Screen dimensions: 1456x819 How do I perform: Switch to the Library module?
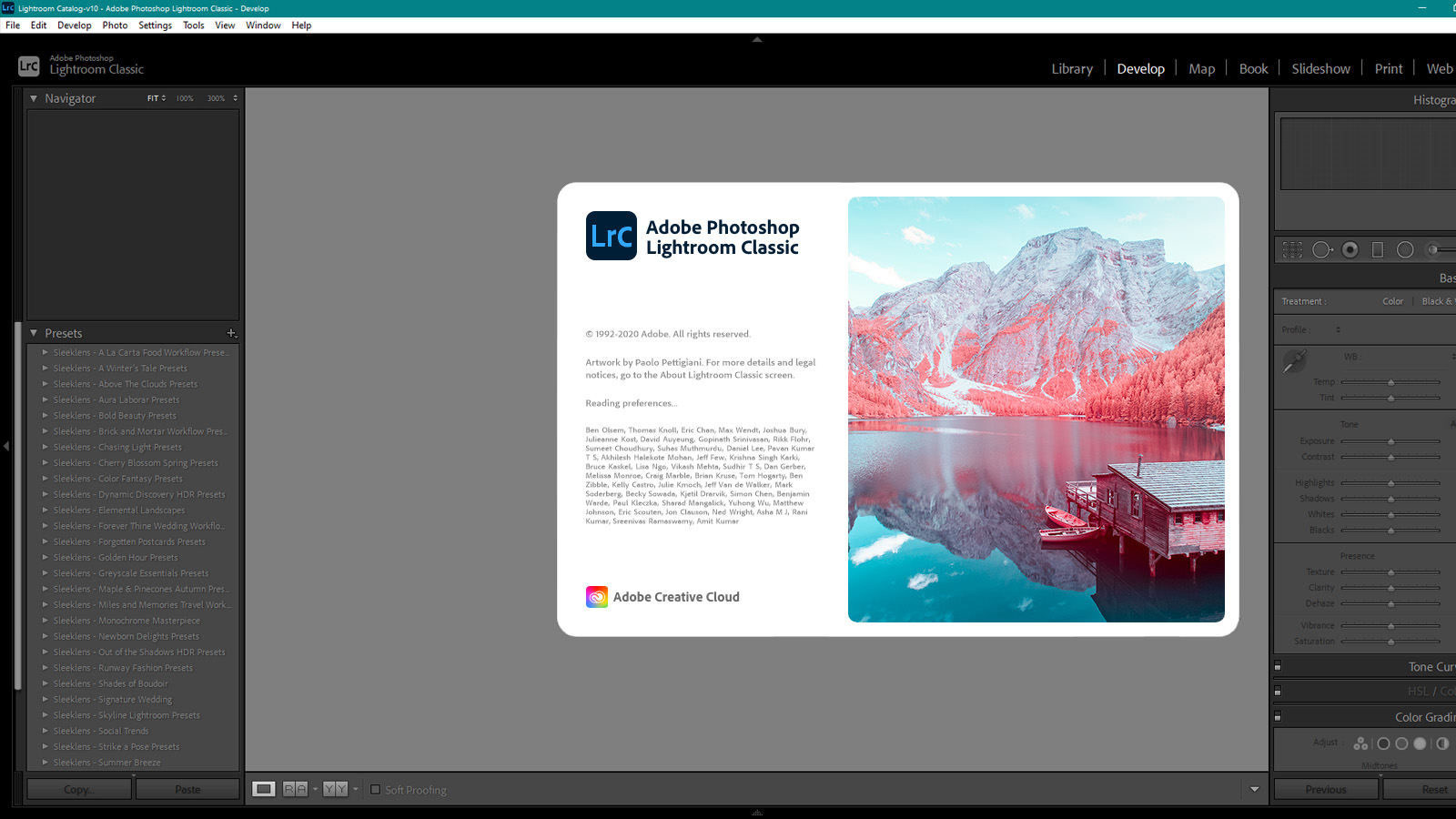point(1072,69)
